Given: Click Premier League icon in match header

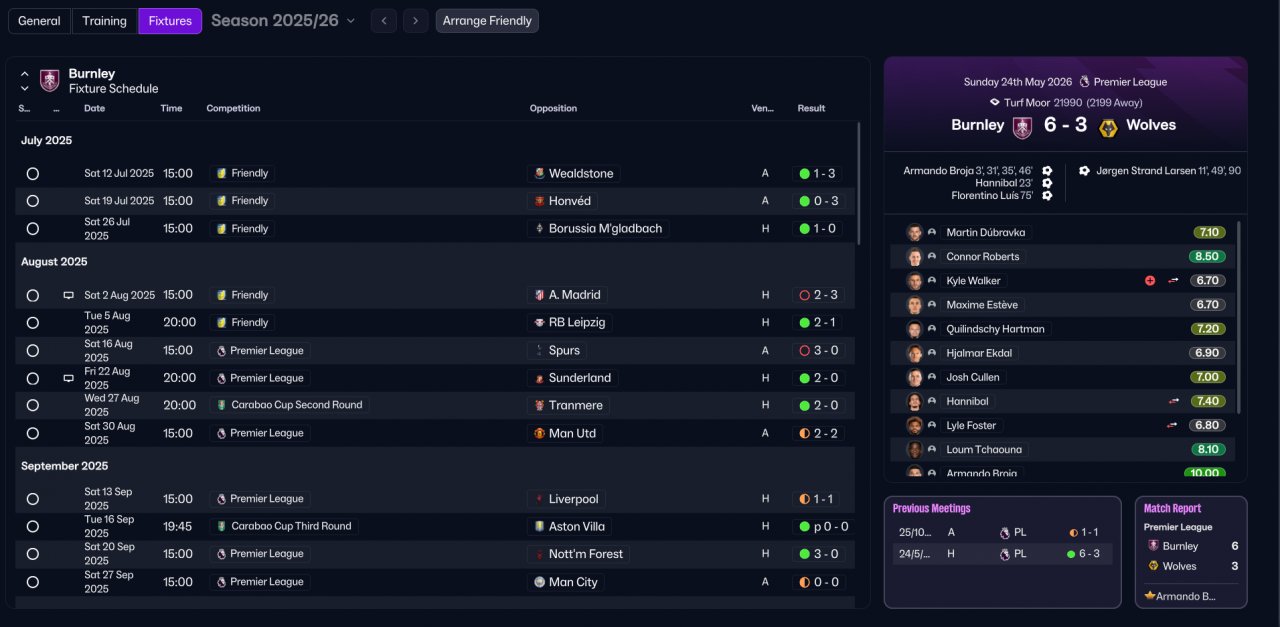Looking at the screenshot, I should [1084, 82].
